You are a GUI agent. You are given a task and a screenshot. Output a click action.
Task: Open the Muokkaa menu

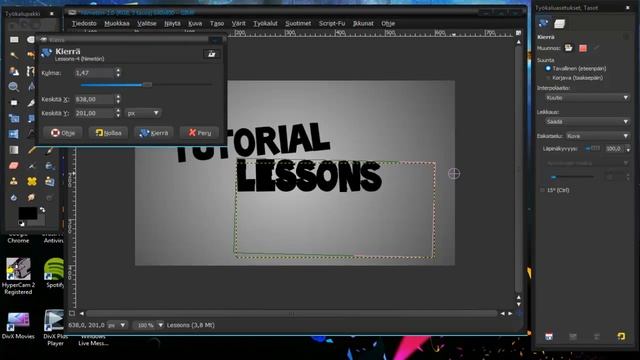117,23
